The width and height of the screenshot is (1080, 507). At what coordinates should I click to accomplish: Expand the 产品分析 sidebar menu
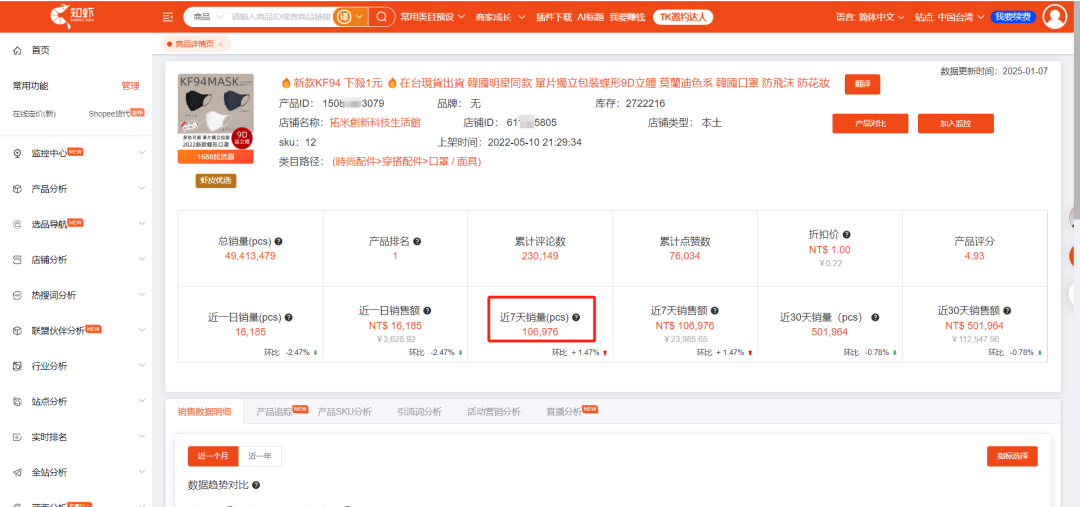[142, 189]
